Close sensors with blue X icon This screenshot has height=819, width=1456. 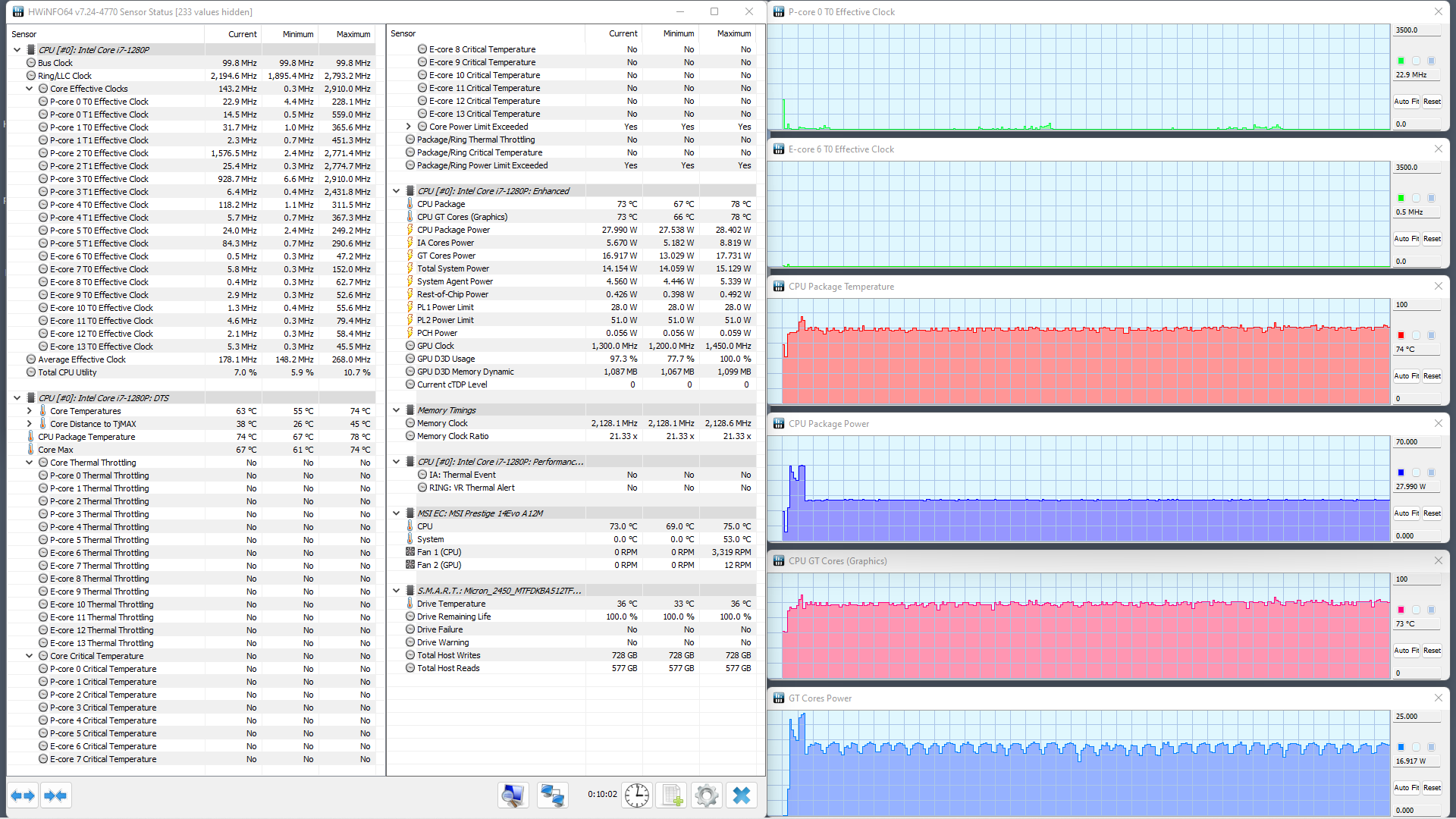[742, 795]
